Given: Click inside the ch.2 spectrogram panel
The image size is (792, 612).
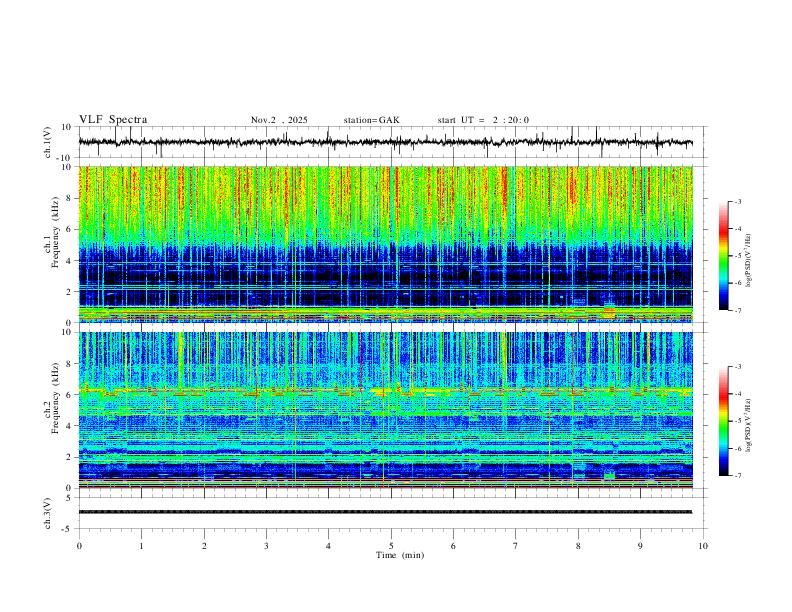Looking at the screenshot, I should click(385, 410).
